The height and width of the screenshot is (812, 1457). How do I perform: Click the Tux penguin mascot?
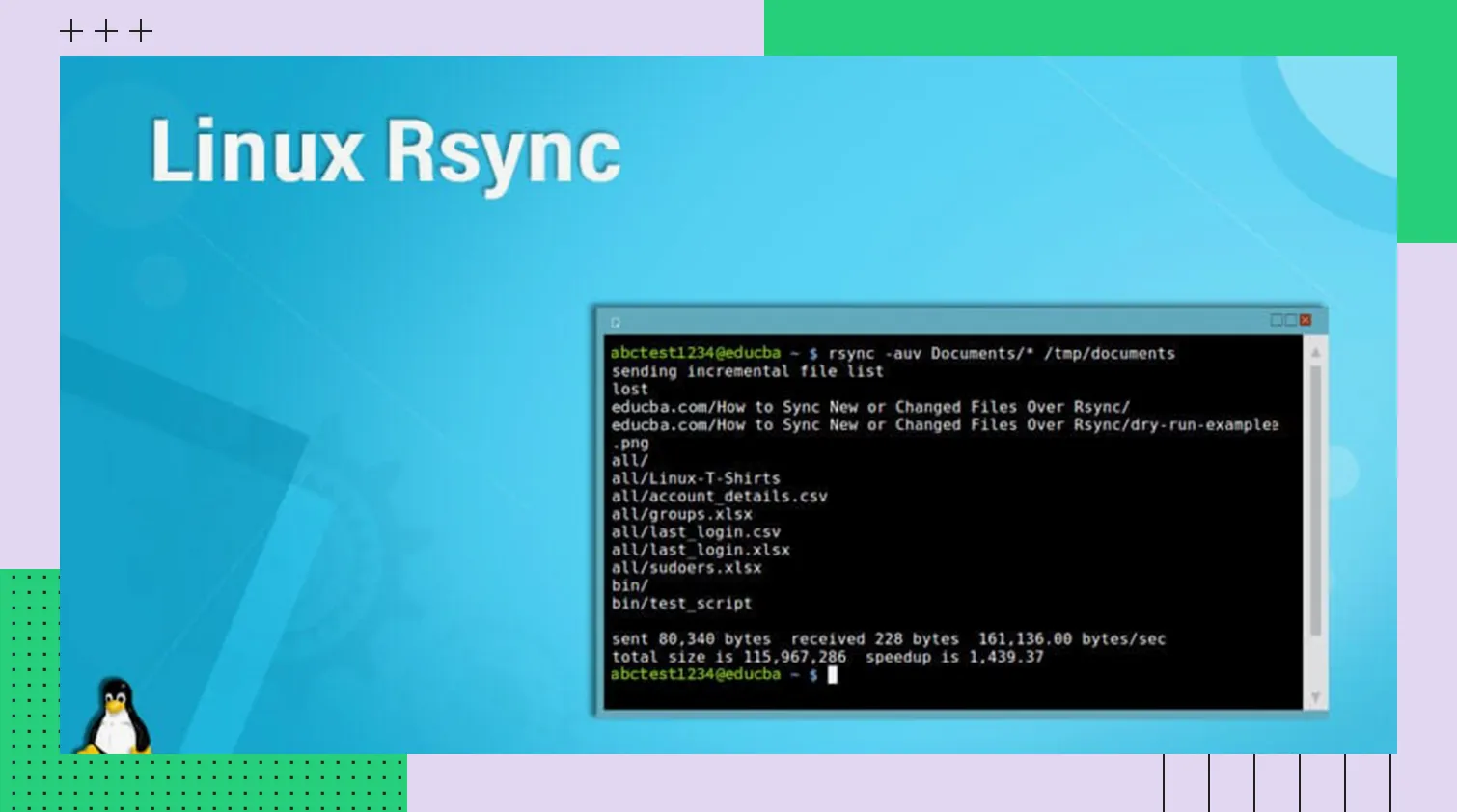(116, 717)
